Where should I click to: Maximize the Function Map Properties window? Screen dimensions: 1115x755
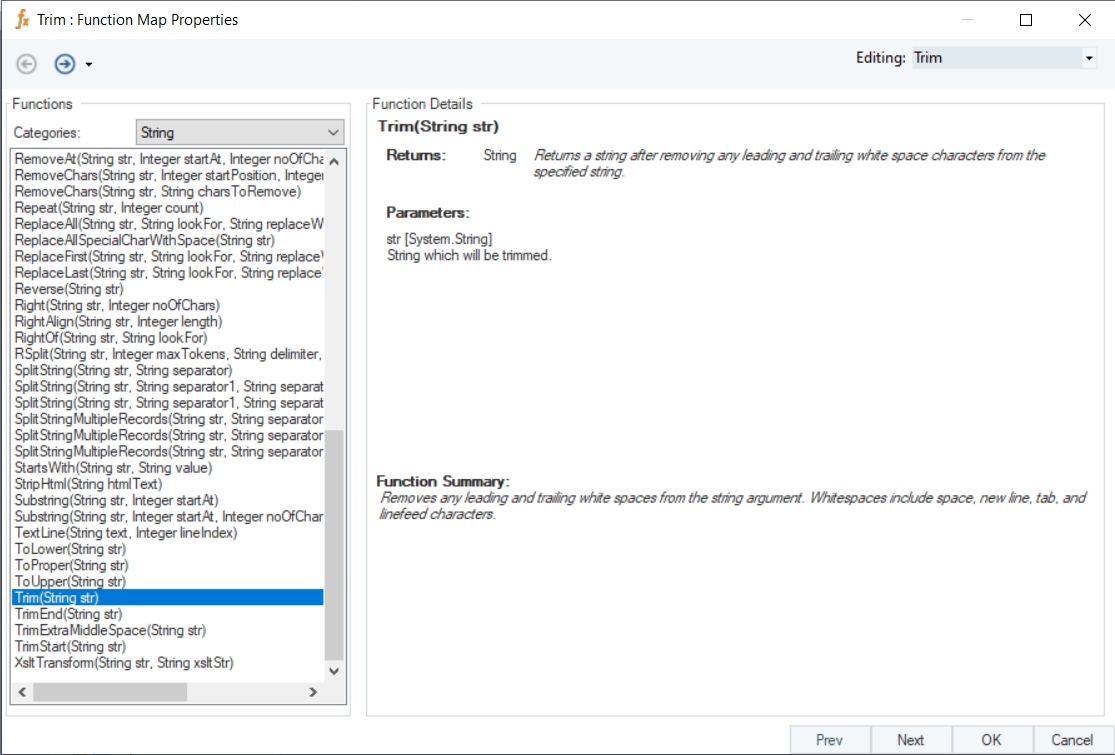tap(1025, 19)
